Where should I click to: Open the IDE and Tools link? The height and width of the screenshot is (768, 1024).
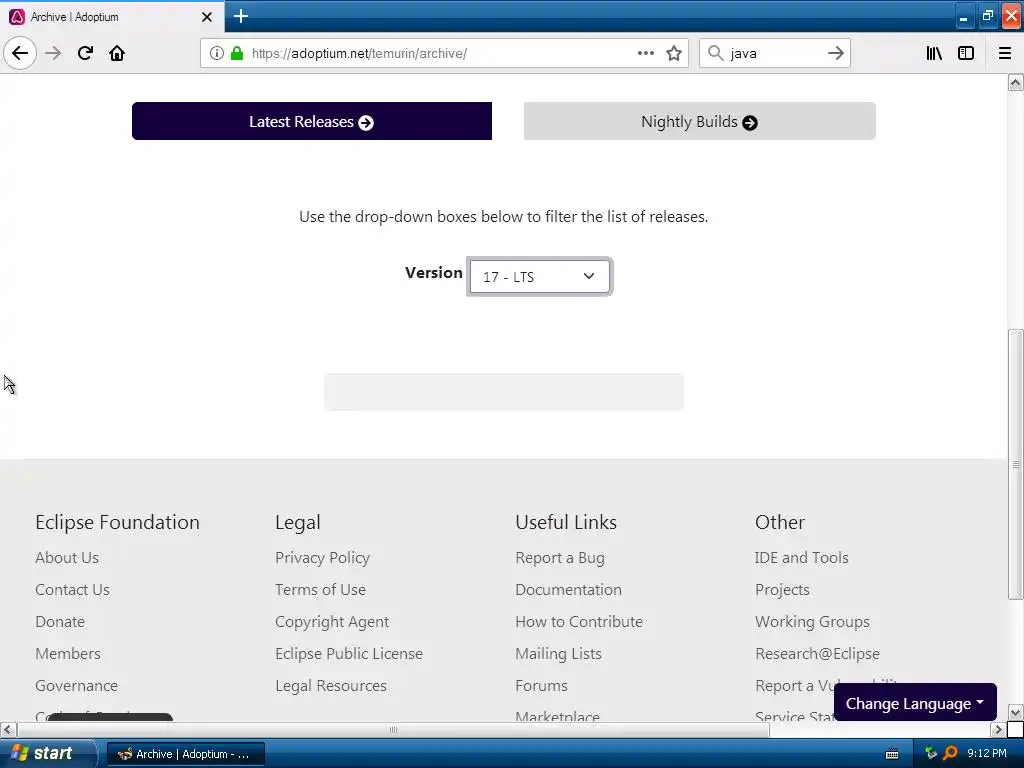tap(802, 558)
